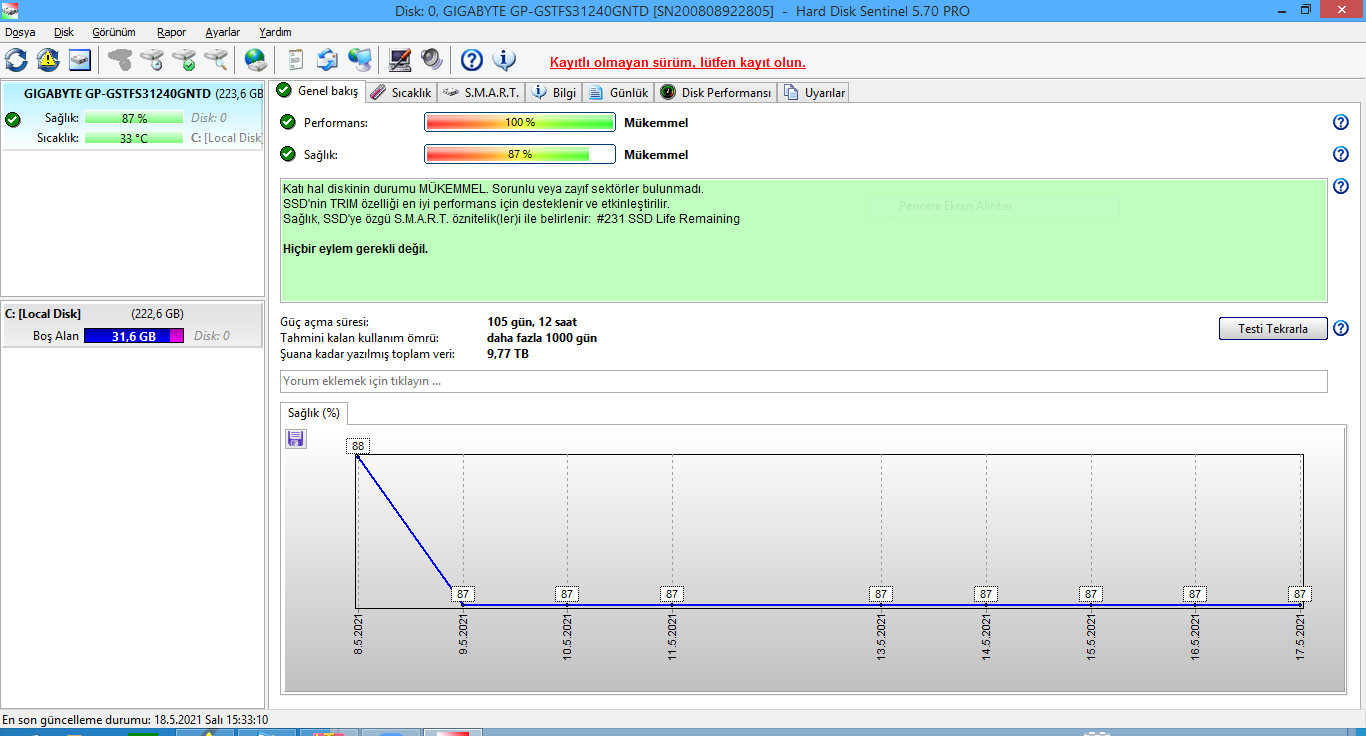Click 'Mükemmel' rating next to the Performans bar
Image resolution: width=1366 pixels, height=736 pixels.
click(x=656, y=123)
